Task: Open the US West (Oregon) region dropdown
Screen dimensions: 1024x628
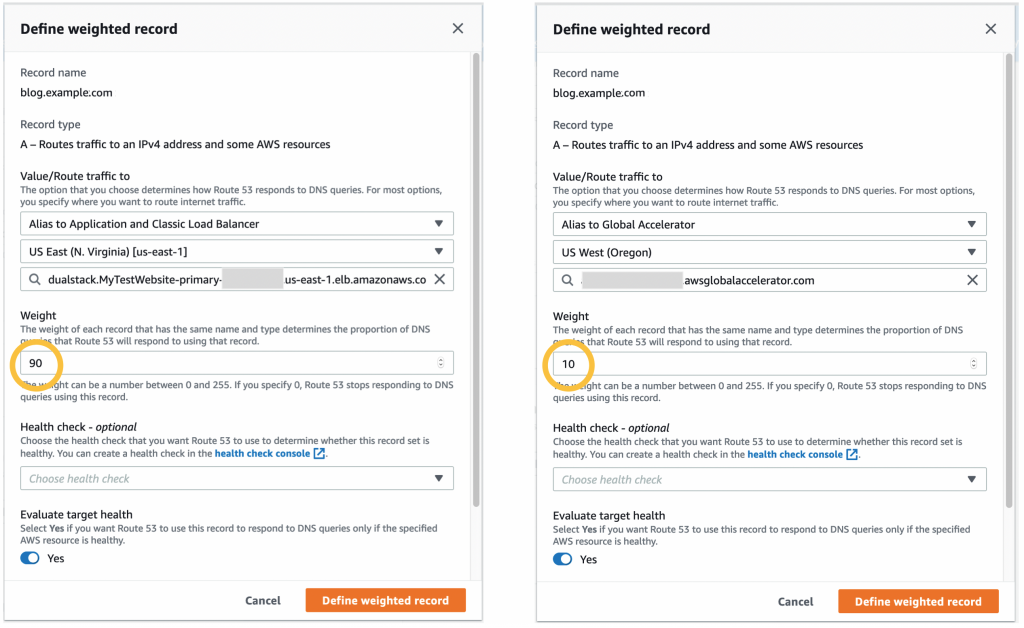Action: 769,251
